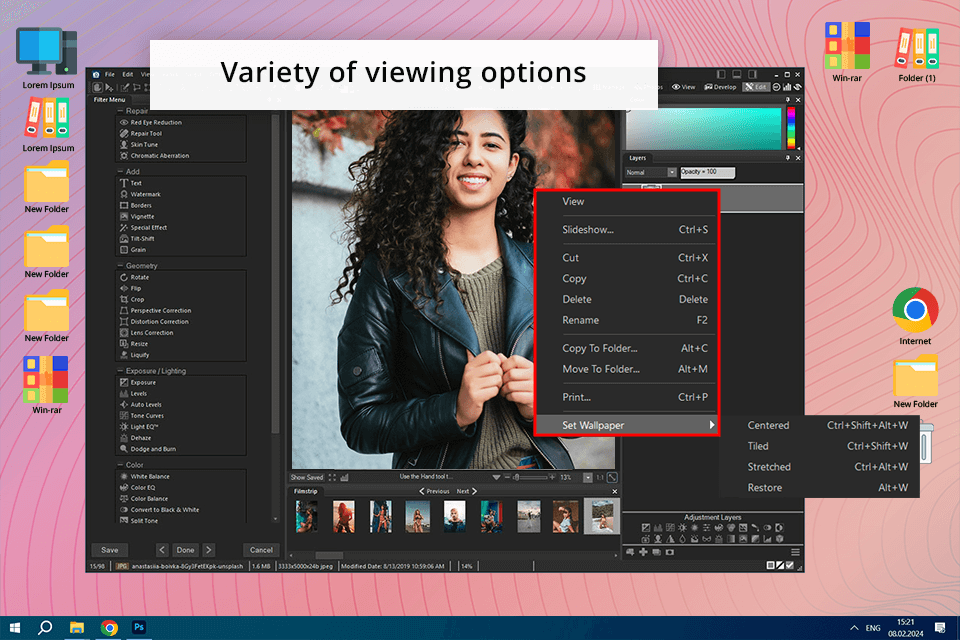Viewport: 960px width, 640px height.
Task: Collapse the Geometry filter group
Action: pyautogui.click(x=120, y=266)
